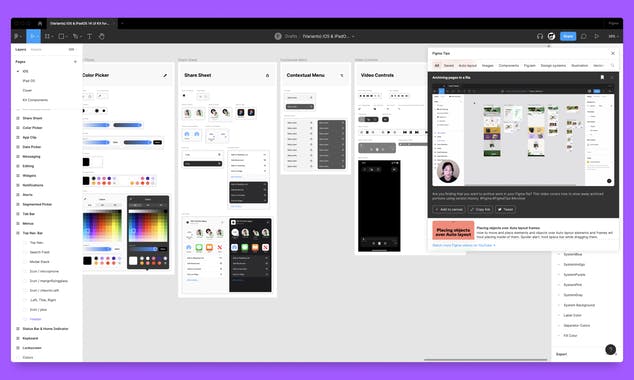Close the Figma Tips panel

(613, 53)
